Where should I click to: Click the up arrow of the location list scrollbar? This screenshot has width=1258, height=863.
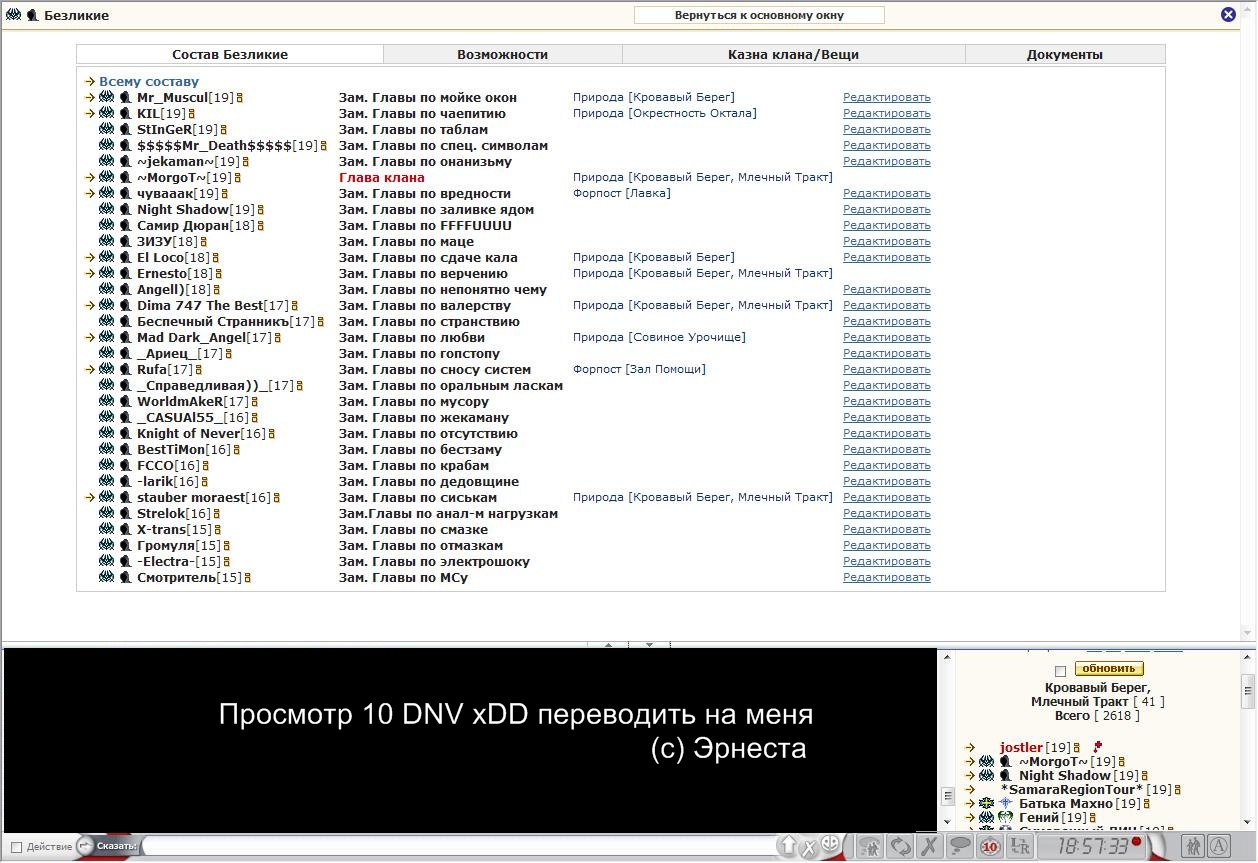pyautogui.click(x=1248, y=656)
